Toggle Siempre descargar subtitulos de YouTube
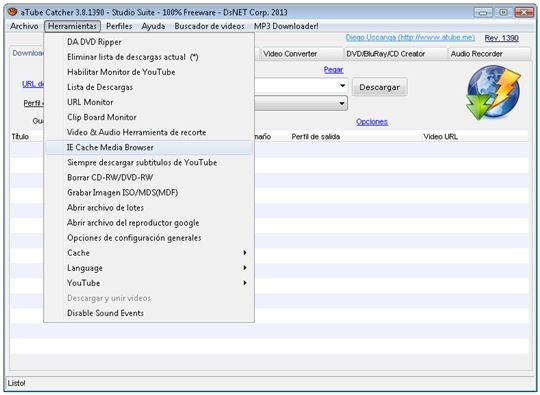The height and width of the screenshot is (395, 540). (149, 163)
